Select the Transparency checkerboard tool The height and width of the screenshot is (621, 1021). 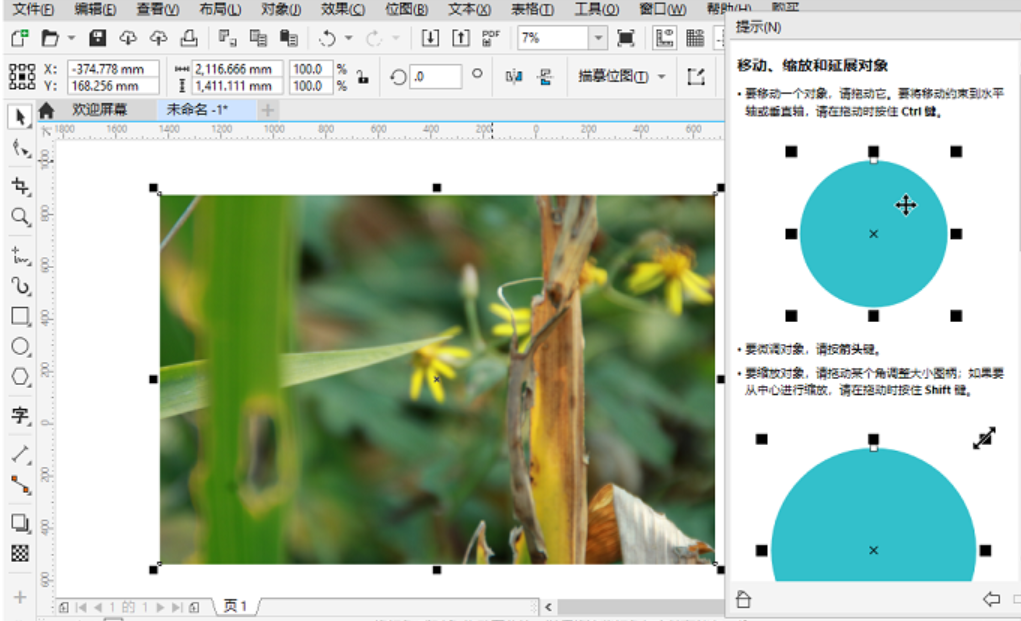(x=20, y=554)
